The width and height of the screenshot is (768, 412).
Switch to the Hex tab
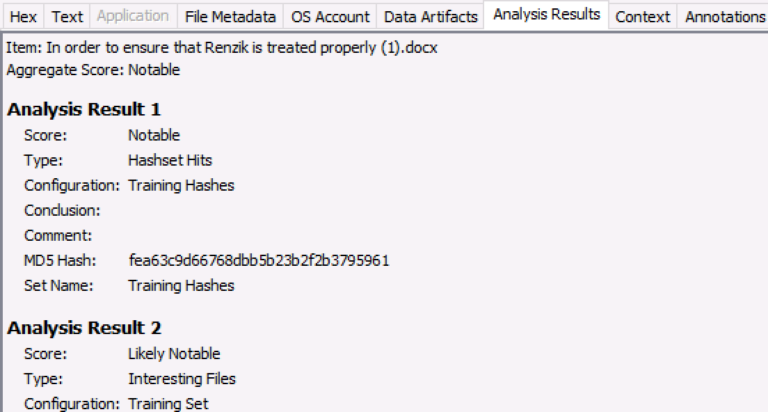click(25, 17)
